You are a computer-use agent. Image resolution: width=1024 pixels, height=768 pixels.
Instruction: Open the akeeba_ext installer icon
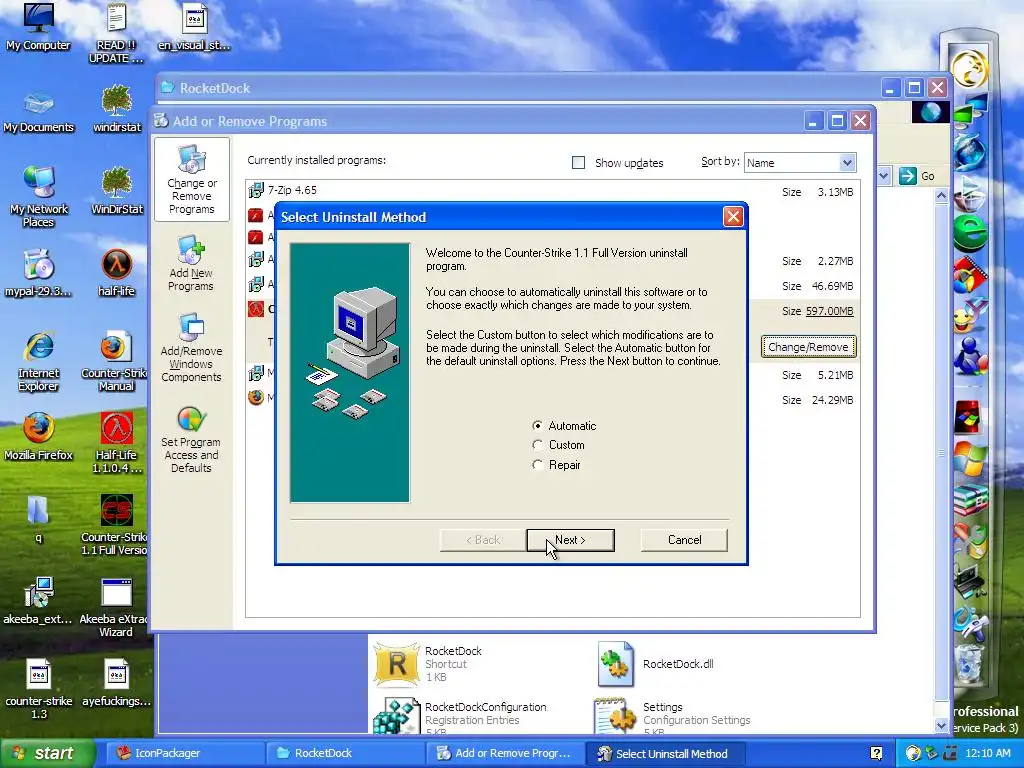tap(38, 601)
